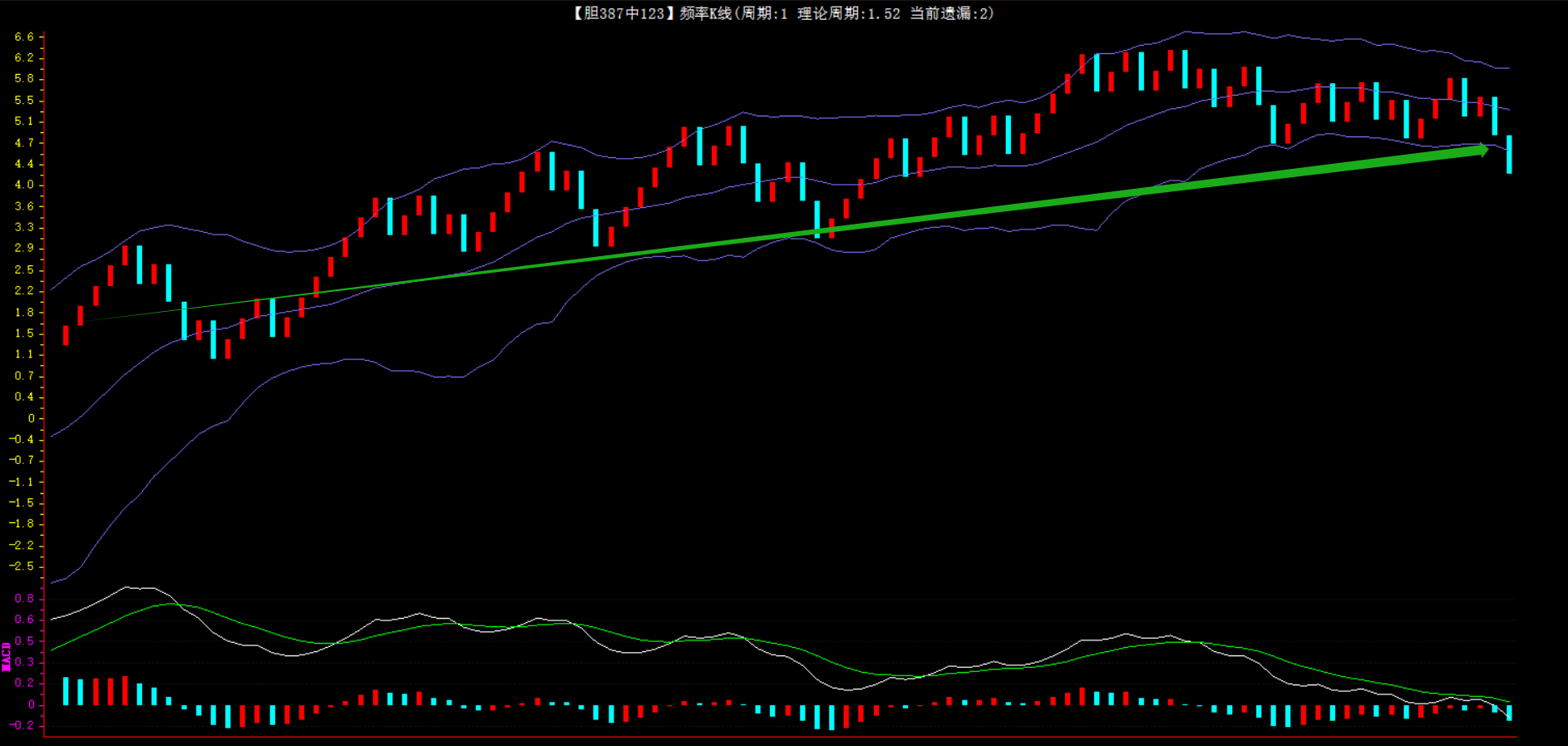
Task: Click the -2.5 label on the price axis
Action: [22, 566]
